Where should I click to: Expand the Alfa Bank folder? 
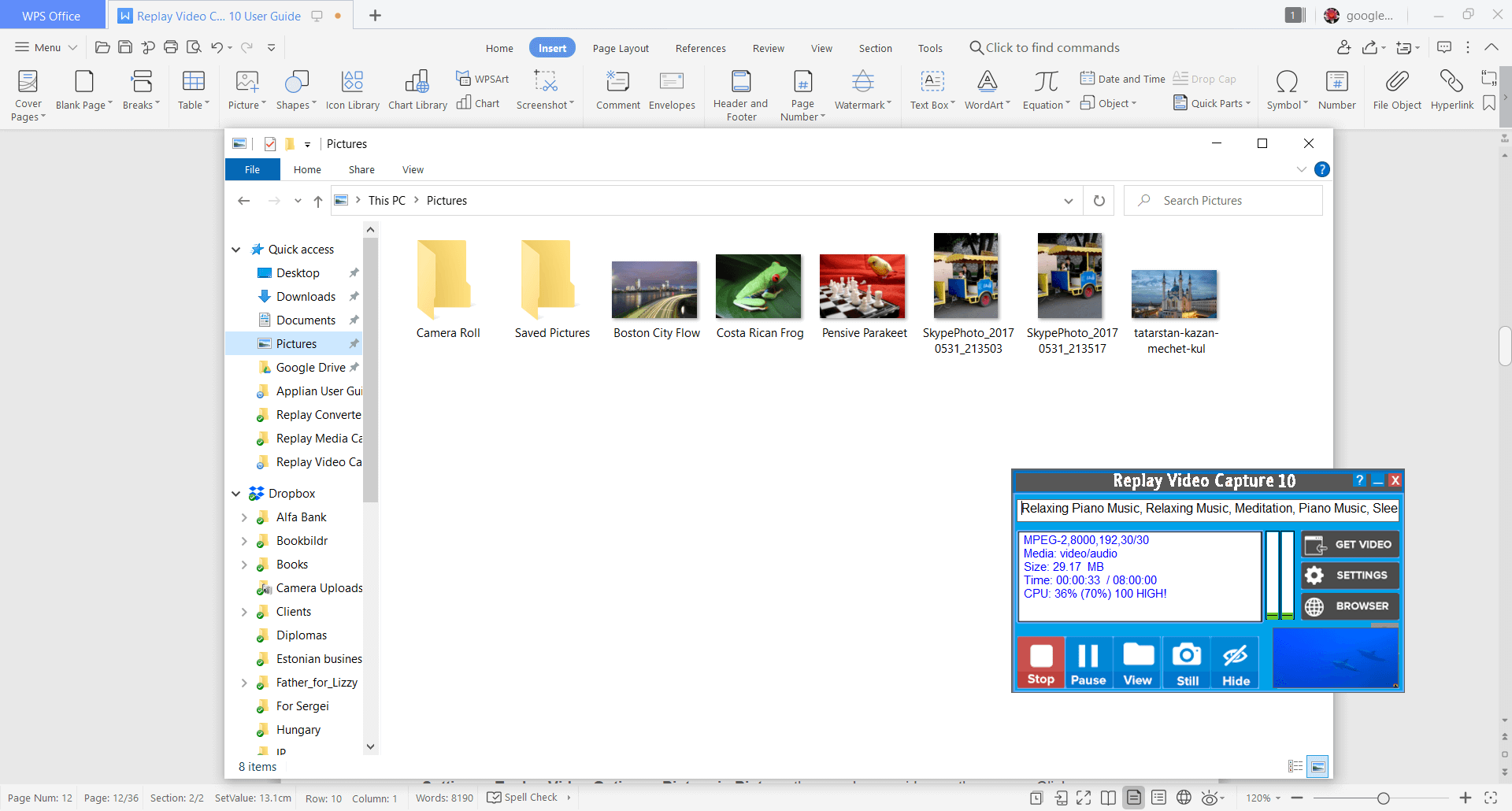(x=244, y=517)
